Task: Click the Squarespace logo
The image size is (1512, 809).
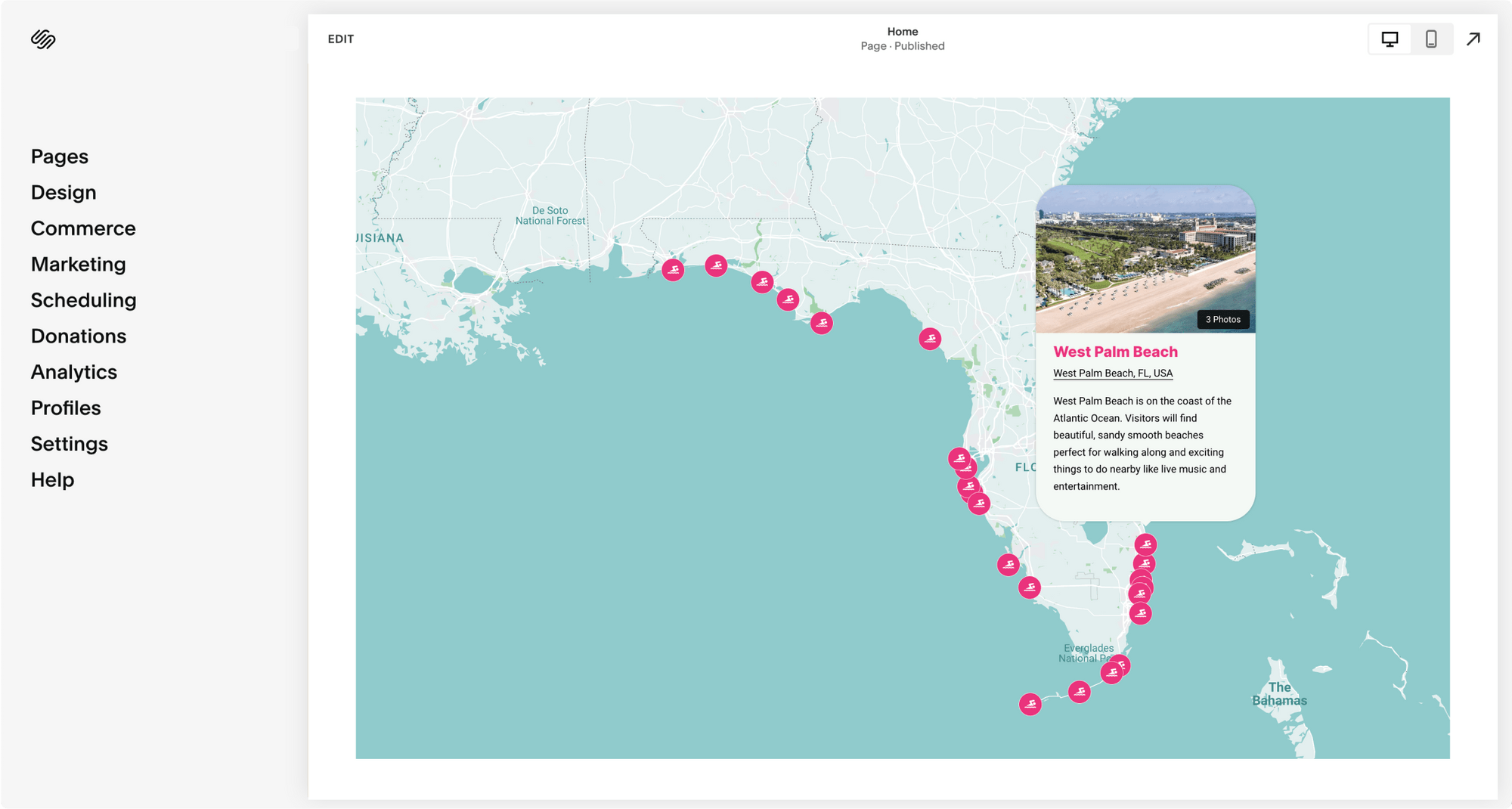Action: (x=43, y=38)
